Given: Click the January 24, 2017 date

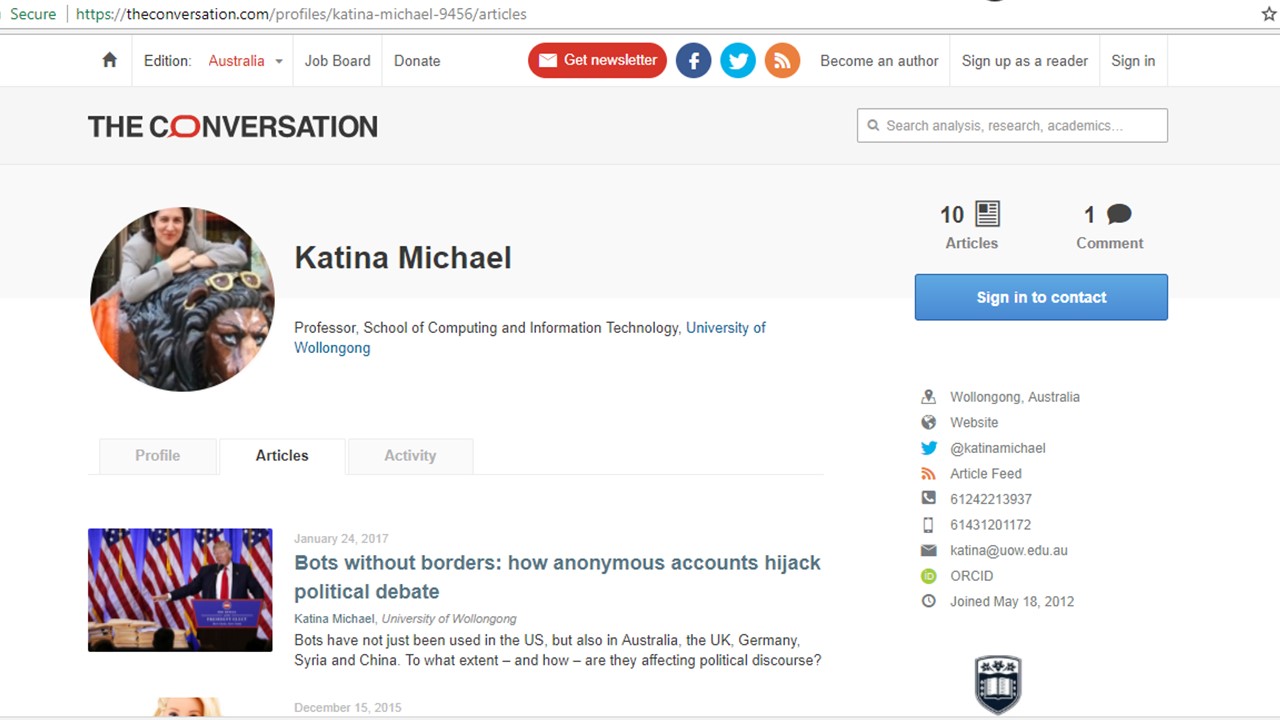Looking at the screenshot, I should 341,539.
